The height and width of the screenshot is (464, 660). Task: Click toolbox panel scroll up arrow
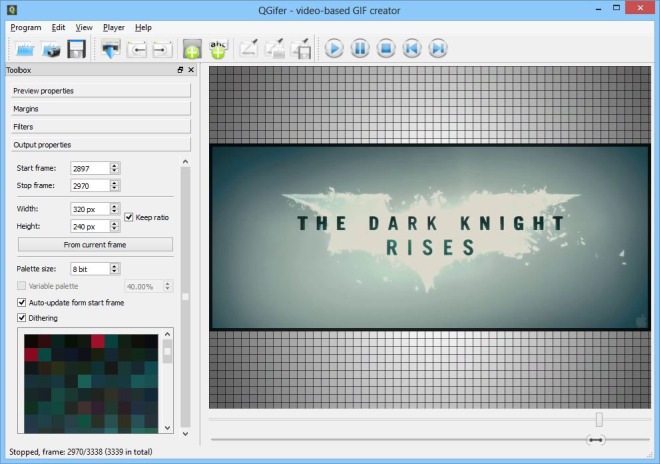click(185, 162)
